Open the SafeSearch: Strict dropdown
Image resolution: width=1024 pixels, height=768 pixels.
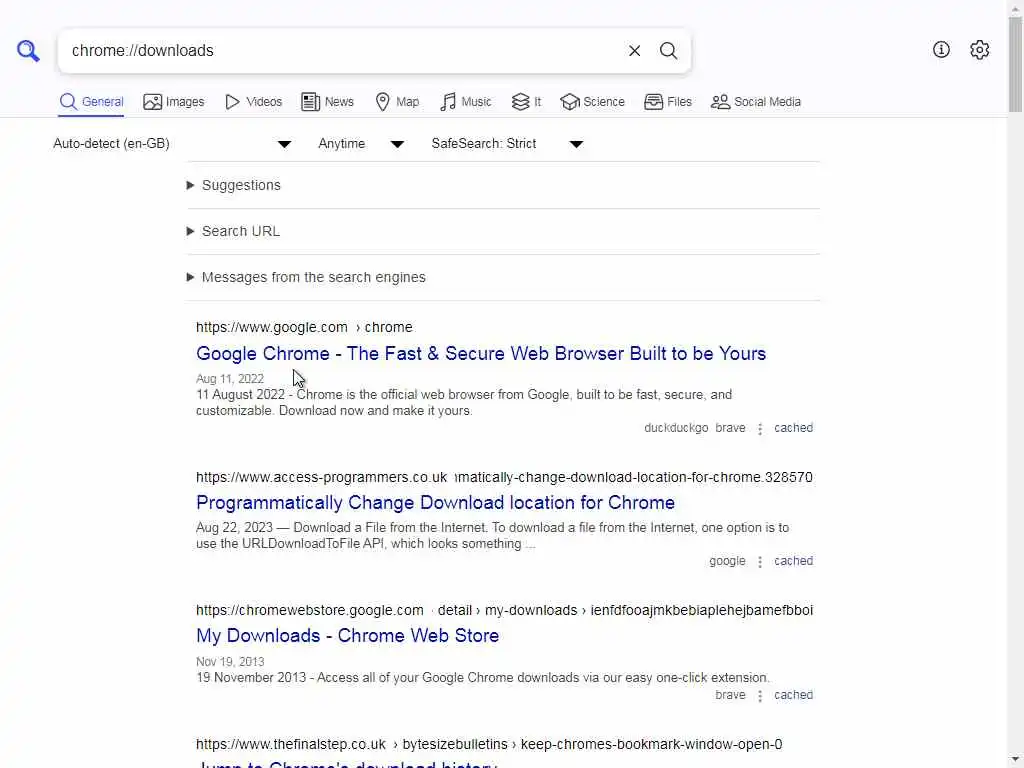(507, 144)
